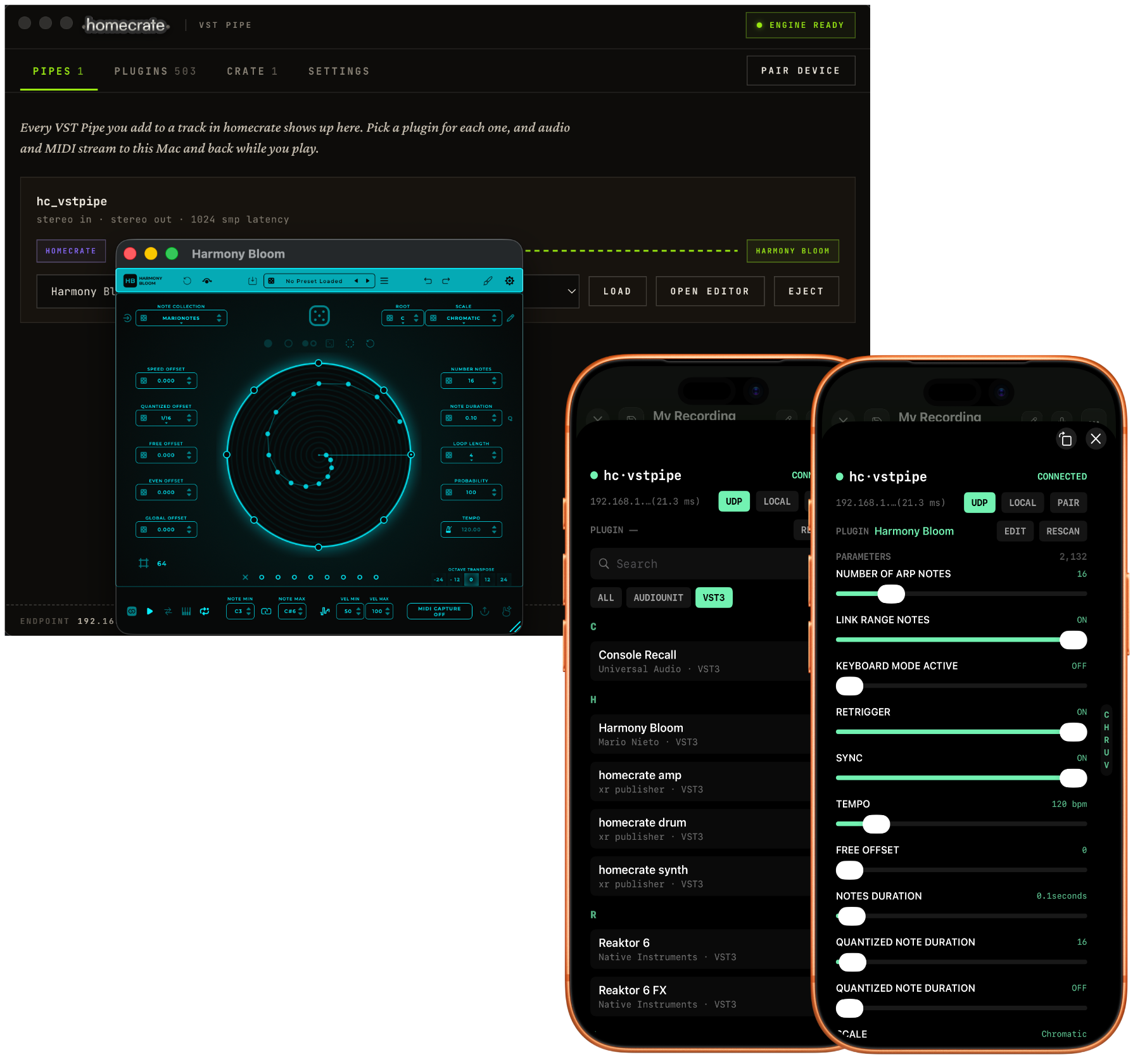The width and height of the screenshot is (1140, 1064).
Task: Click the redo arrow in Harmony Bloom
Action: 446,281
